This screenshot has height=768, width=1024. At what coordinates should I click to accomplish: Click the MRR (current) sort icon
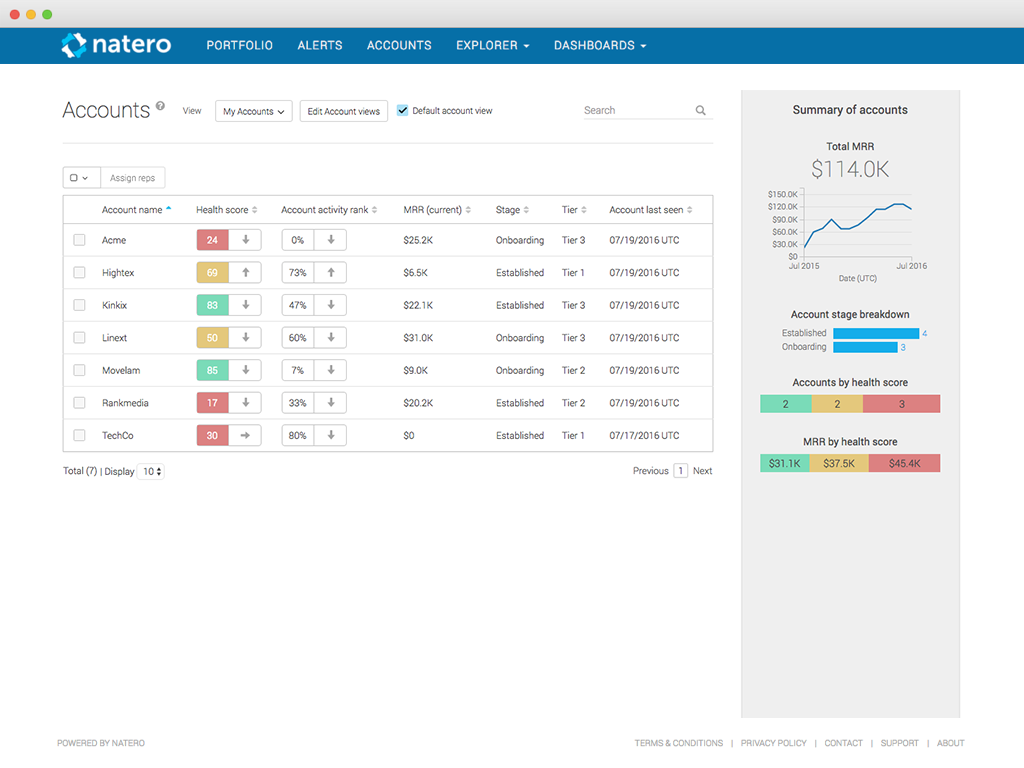[468, 210]
